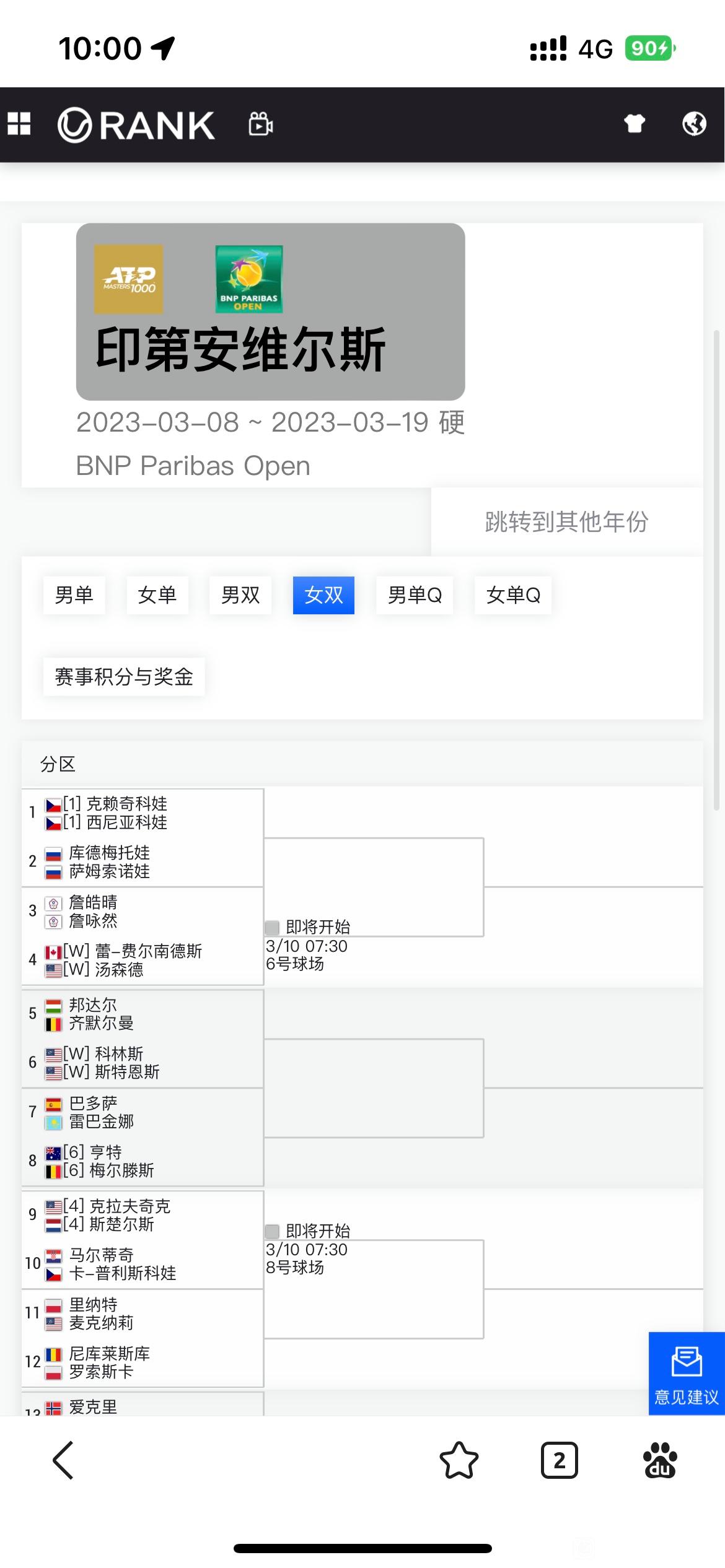The image size is (725, 1568).
Task: Open the shirt icon in header
Action: coord(634,124)
